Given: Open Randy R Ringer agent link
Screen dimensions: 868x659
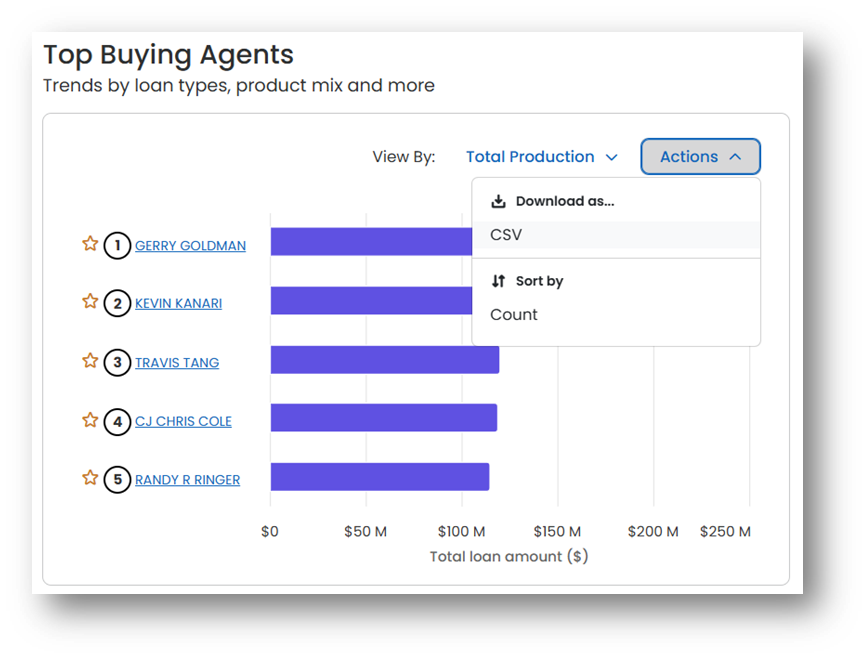Looking at the screenshot, I should point(188,480).
